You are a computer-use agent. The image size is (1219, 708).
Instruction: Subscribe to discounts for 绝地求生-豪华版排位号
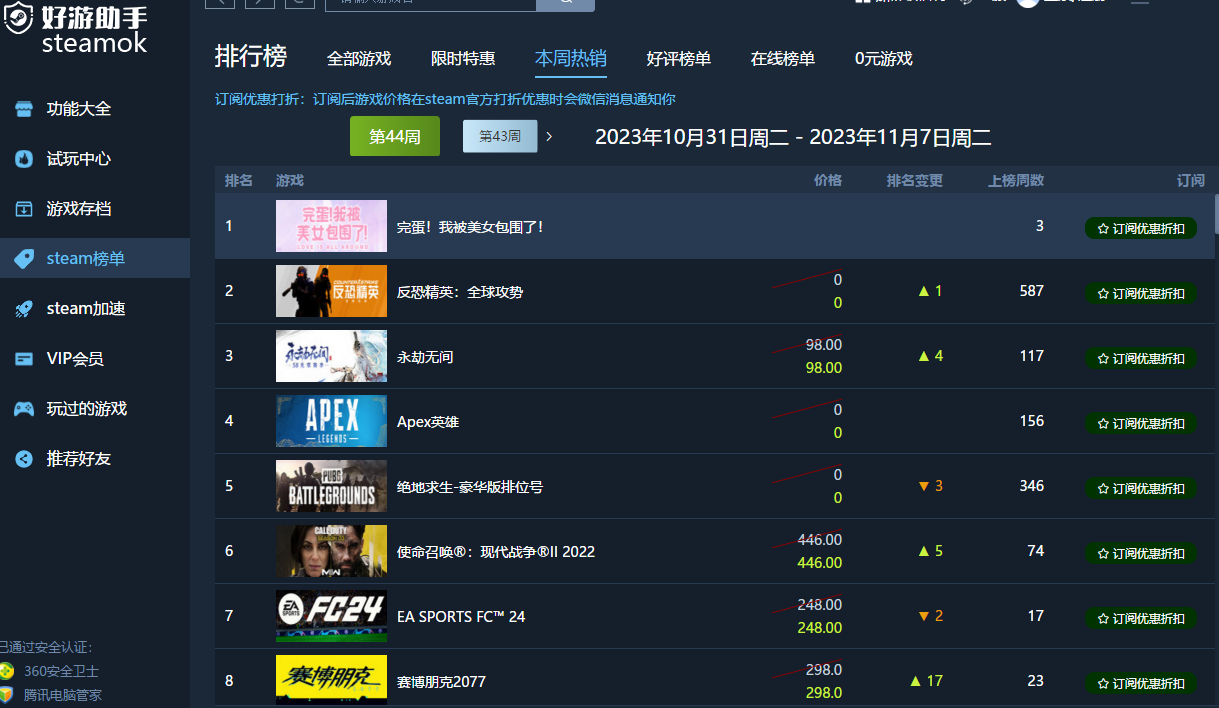pyautogui.click(x=1141, y=488)
